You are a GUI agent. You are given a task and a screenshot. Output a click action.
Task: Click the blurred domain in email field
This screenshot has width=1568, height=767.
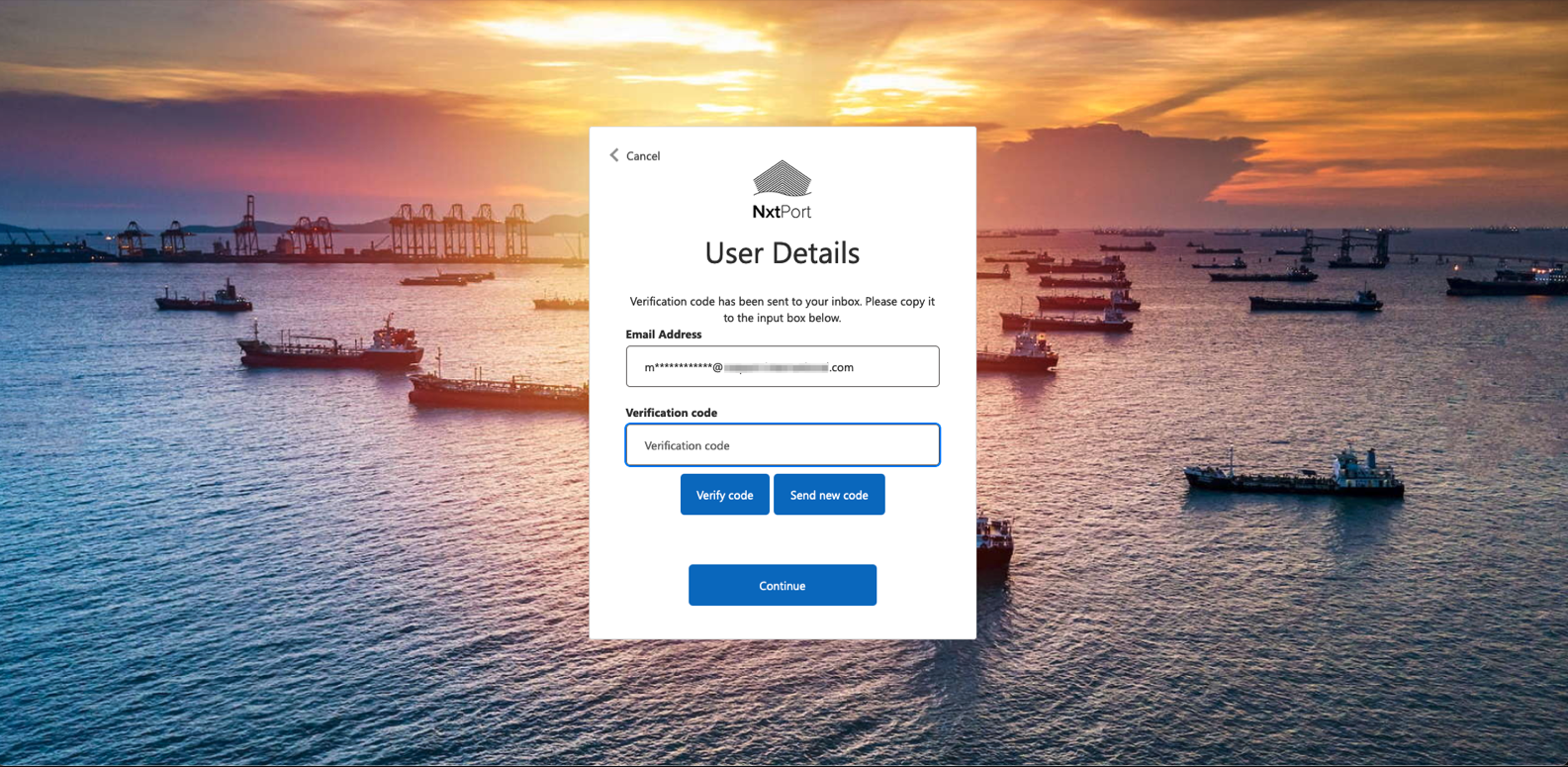tap(777, 367)
